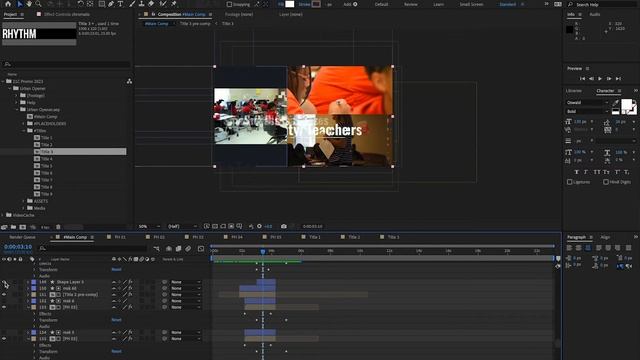Expand the ASSETS folder
The height and width of the screenshot is (360, 640).
(x=24, y=201)
